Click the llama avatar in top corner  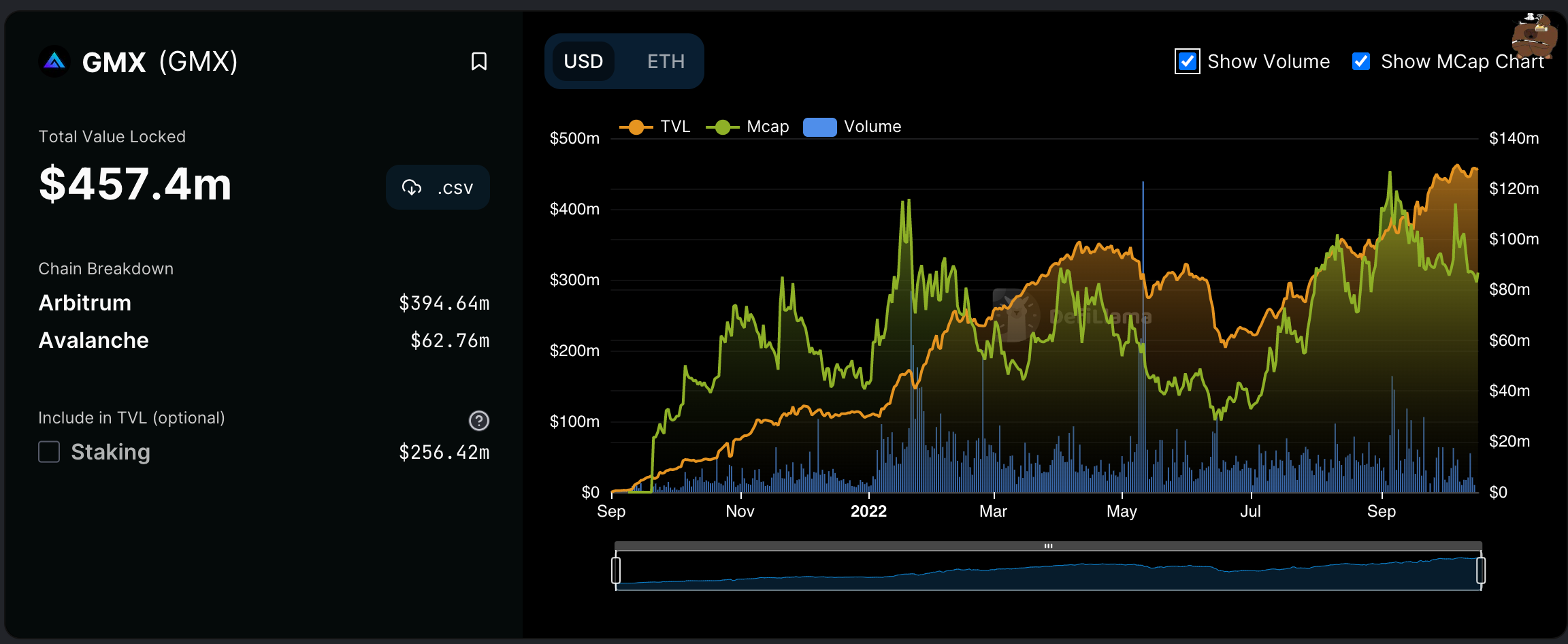tap(1534, 35)
